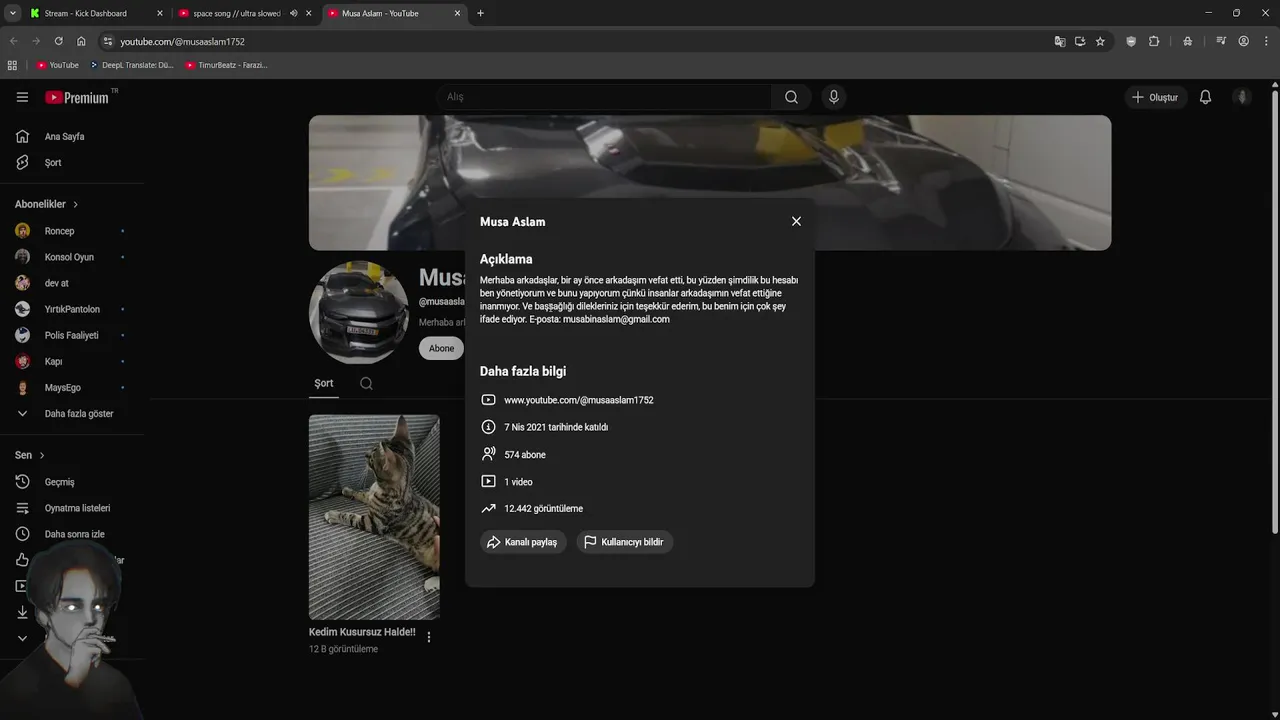Open Daha sonra izle watch later
This screenshot has width=1280, height=720.
point(72,534)
